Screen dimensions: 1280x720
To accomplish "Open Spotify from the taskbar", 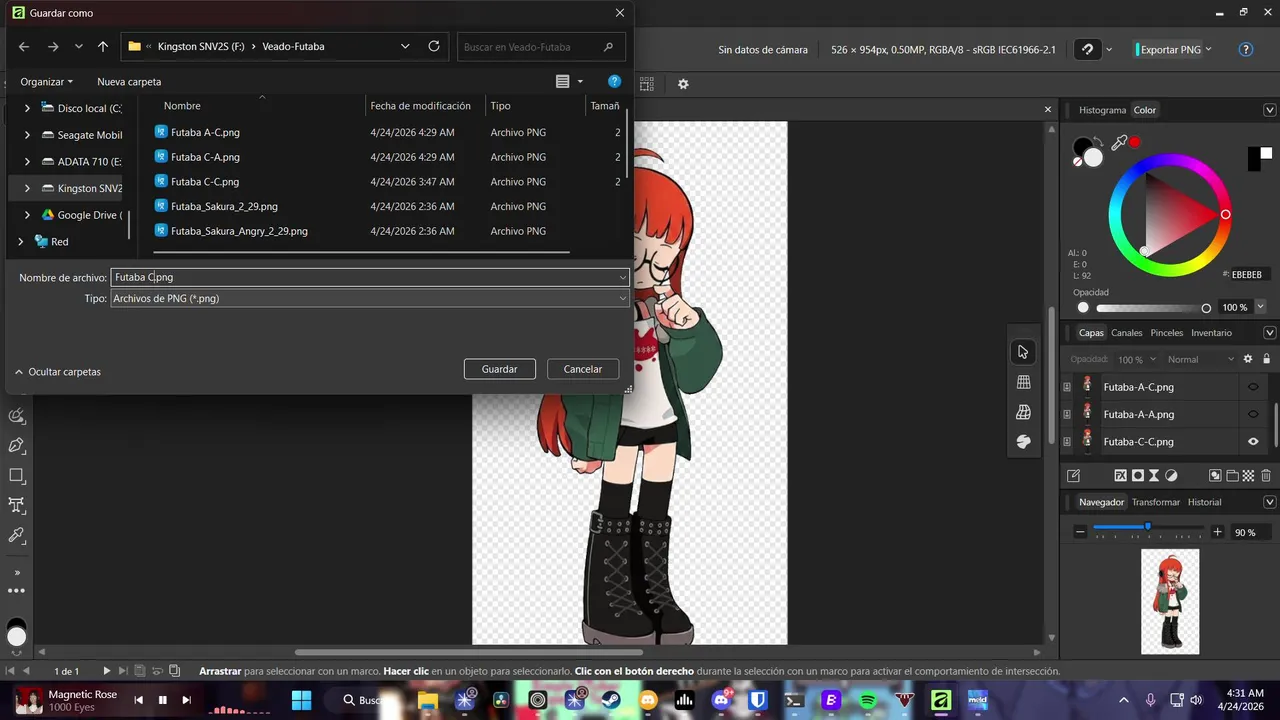I will click(868, 700).
